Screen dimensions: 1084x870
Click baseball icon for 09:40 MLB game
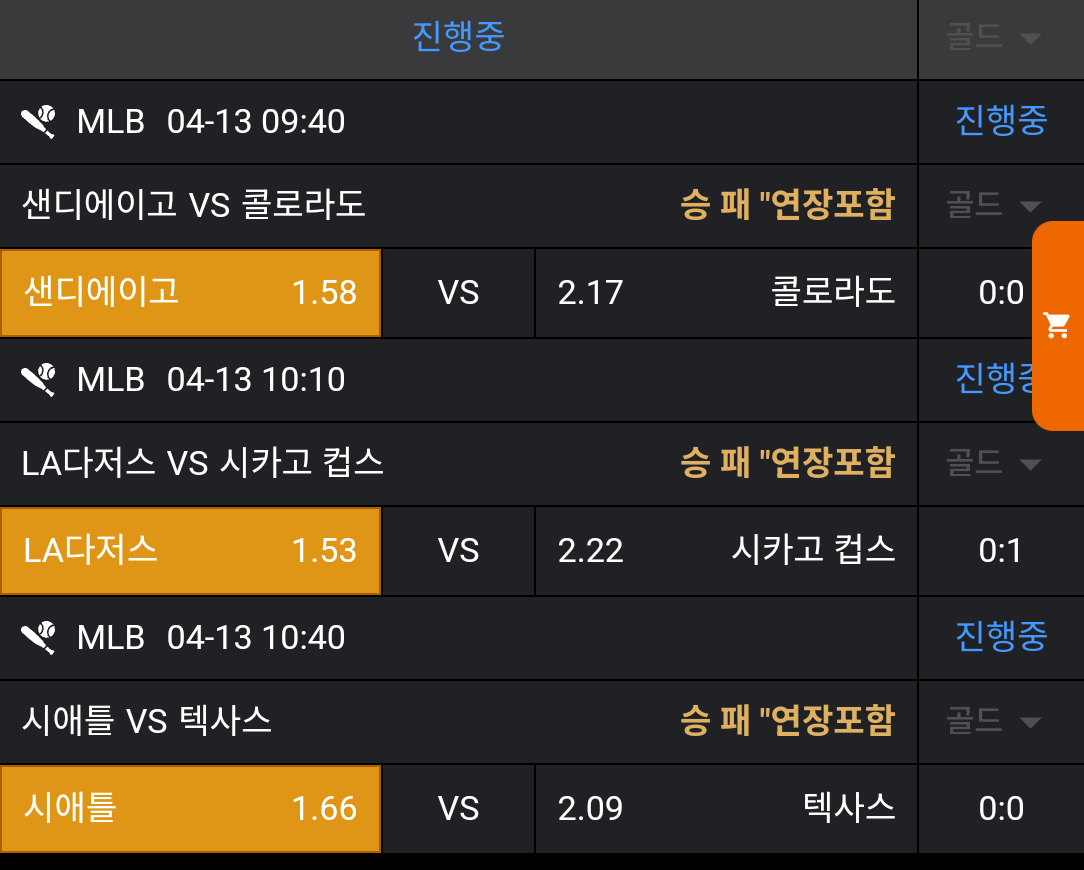39,122
